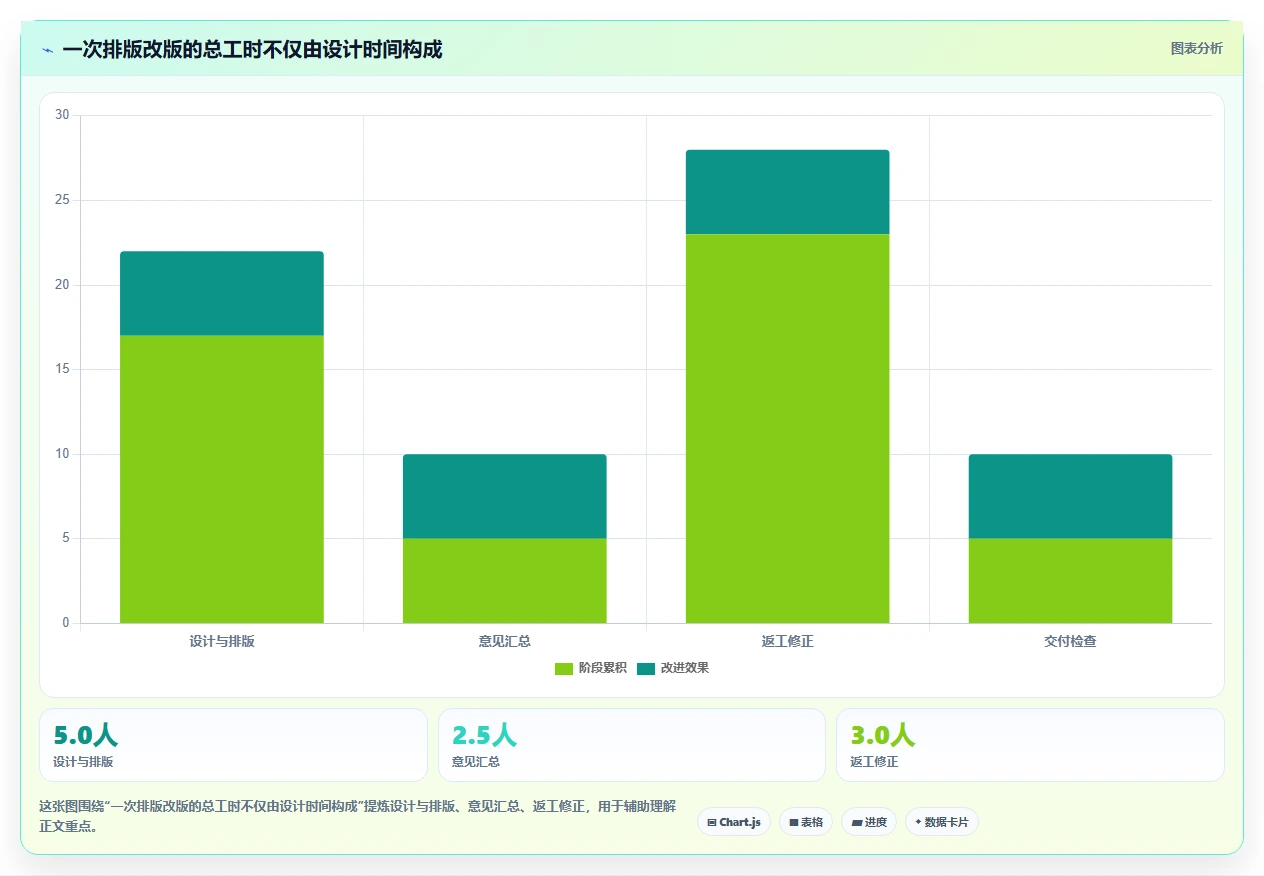The image size is (1264, 876).
Task: Click the 图表分析 label in header
Action: (1196, 48)
